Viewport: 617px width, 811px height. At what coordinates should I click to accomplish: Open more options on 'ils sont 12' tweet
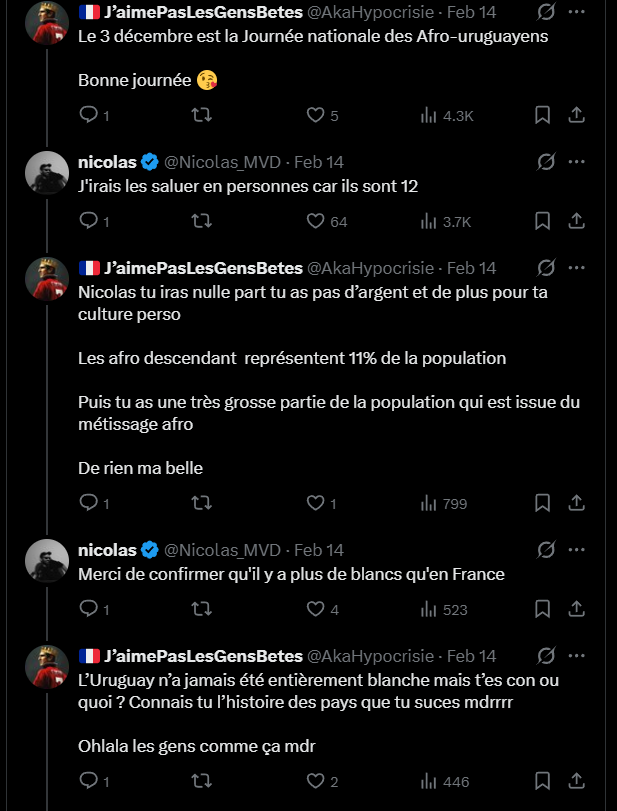(577, 161)
